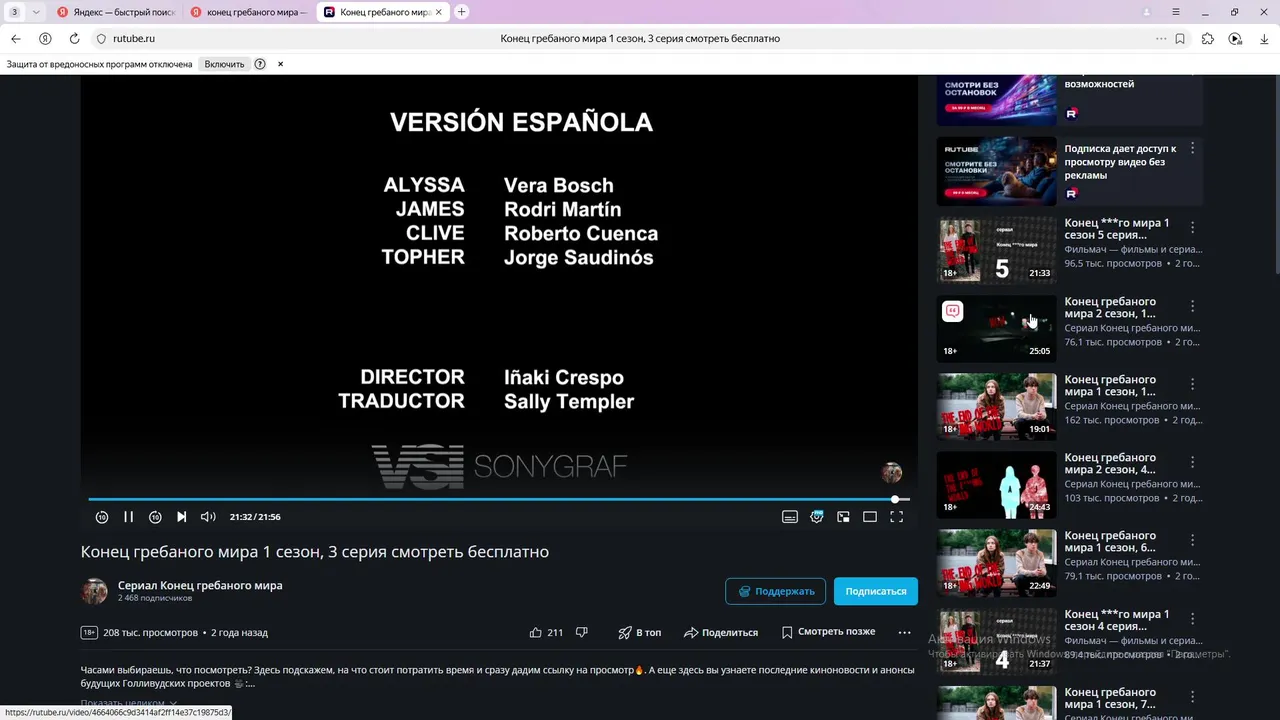Enable picture-in-picture mini player
The width and height of the screenshot is (1280, 720).
[843, 517]
